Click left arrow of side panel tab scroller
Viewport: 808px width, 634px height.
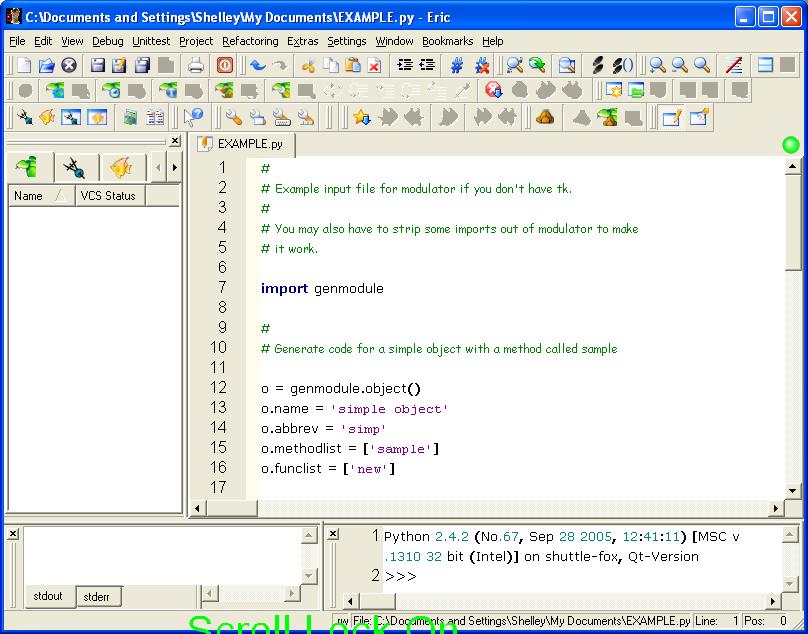(x=158, y=168)
